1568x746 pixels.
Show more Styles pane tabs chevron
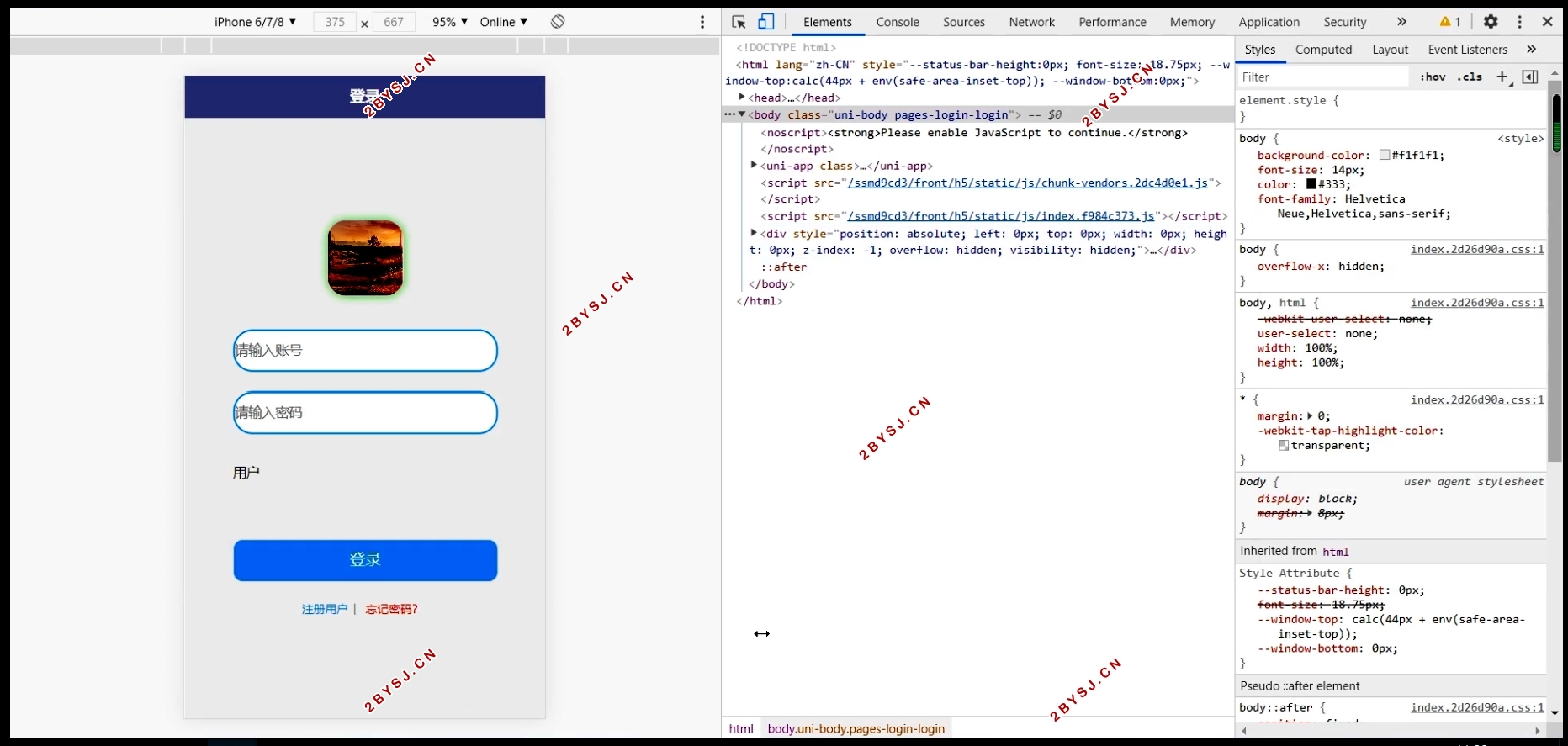pos(1532,50)
